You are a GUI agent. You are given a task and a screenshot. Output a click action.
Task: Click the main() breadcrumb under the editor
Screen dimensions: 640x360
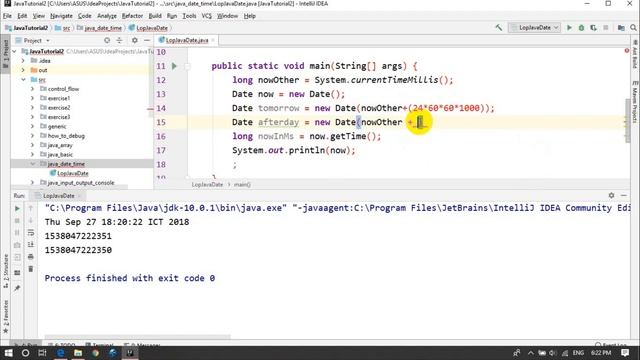242,184
